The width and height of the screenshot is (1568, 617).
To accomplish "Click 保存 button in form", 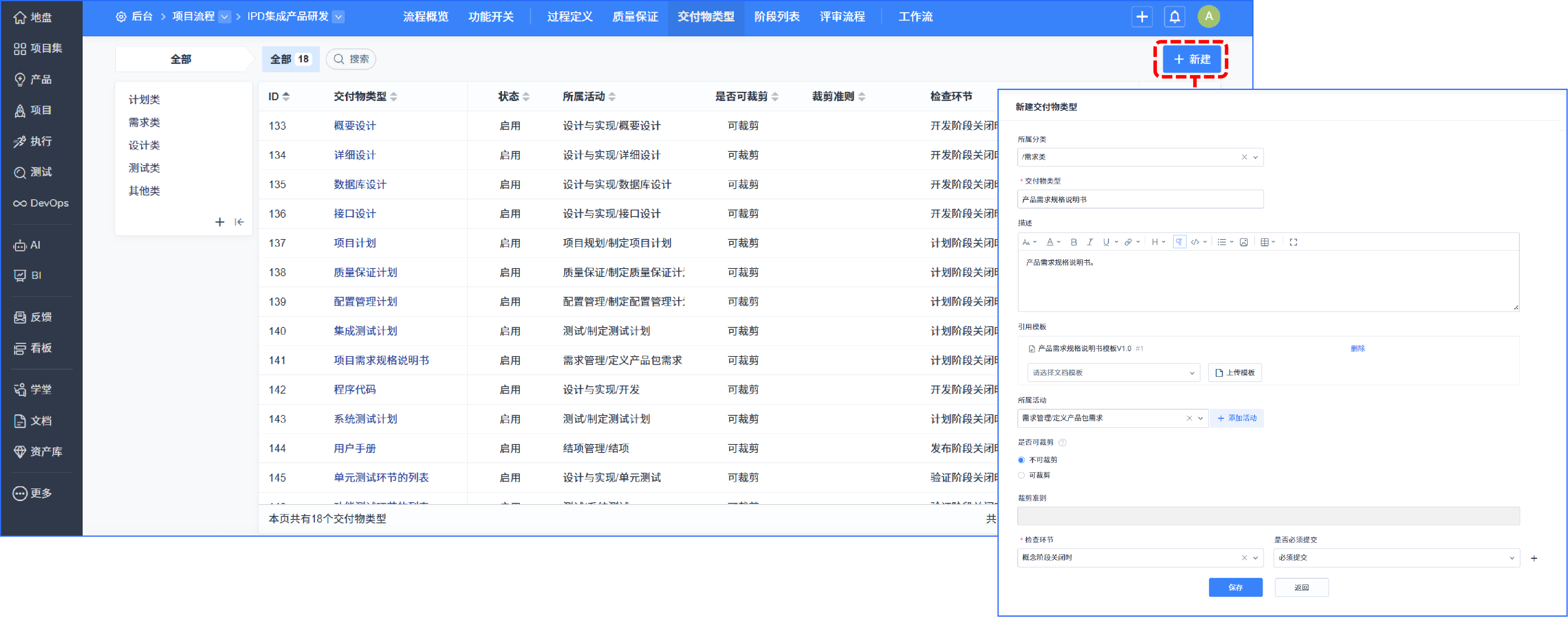I will coord(1235,587).
